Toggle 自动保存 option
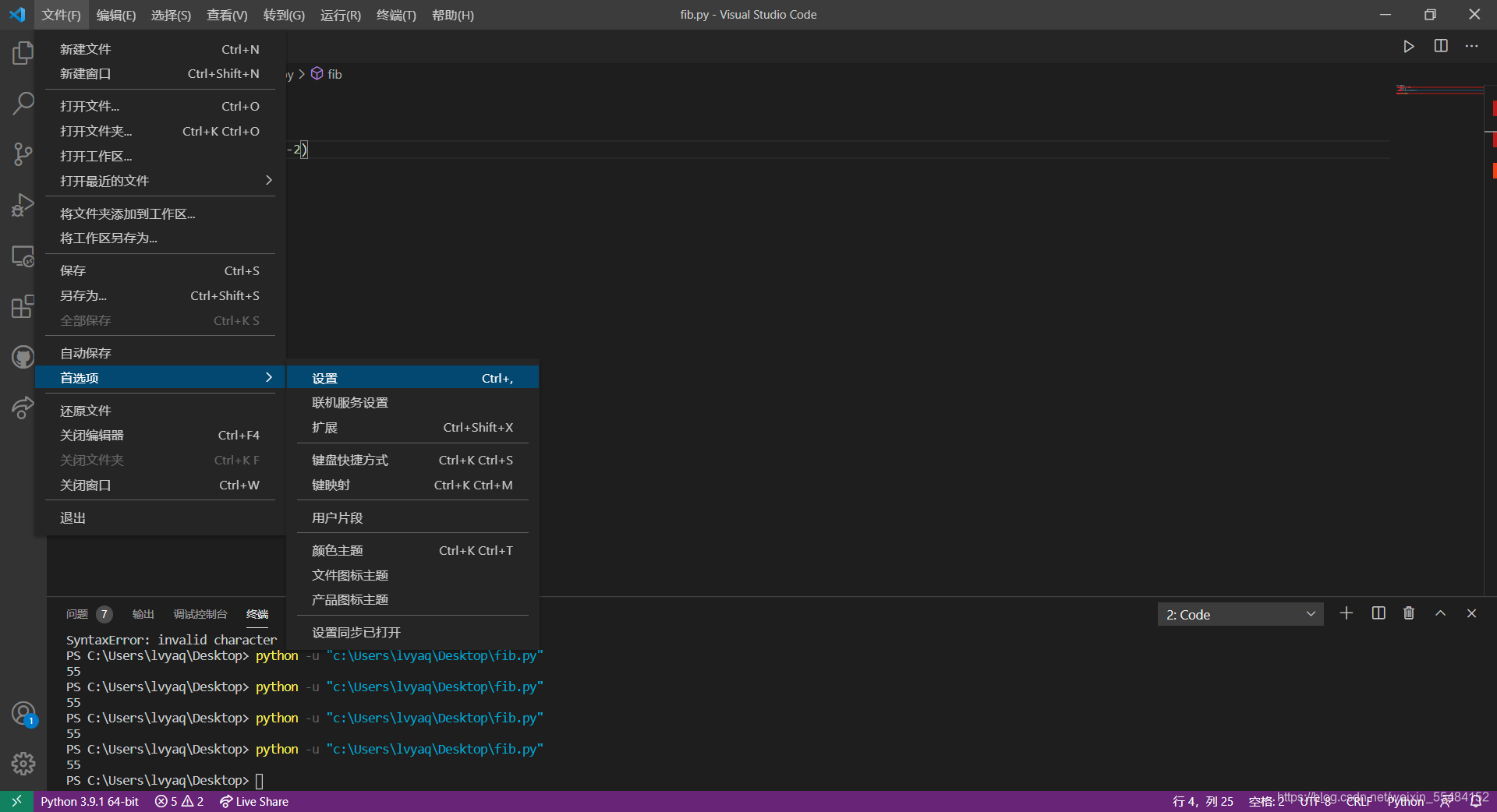Screen dimensions: 1497x812 160,353
